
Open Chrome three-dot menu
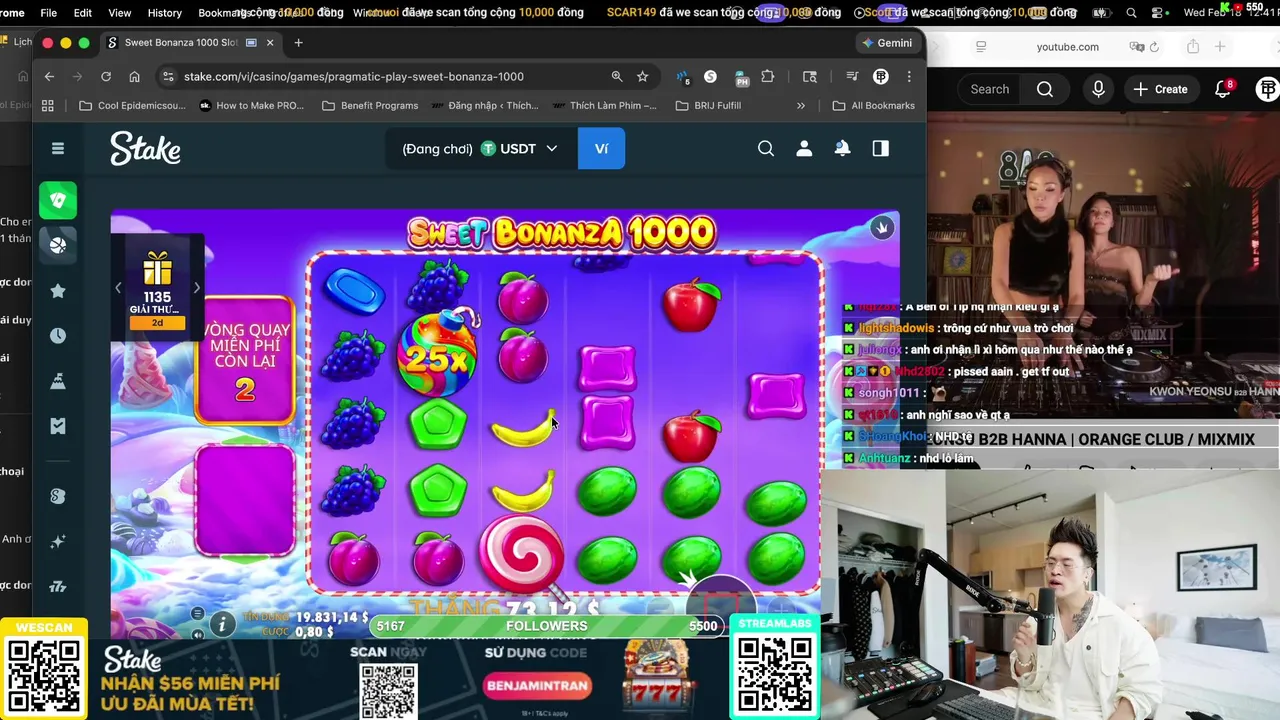[x=908, y=76]
